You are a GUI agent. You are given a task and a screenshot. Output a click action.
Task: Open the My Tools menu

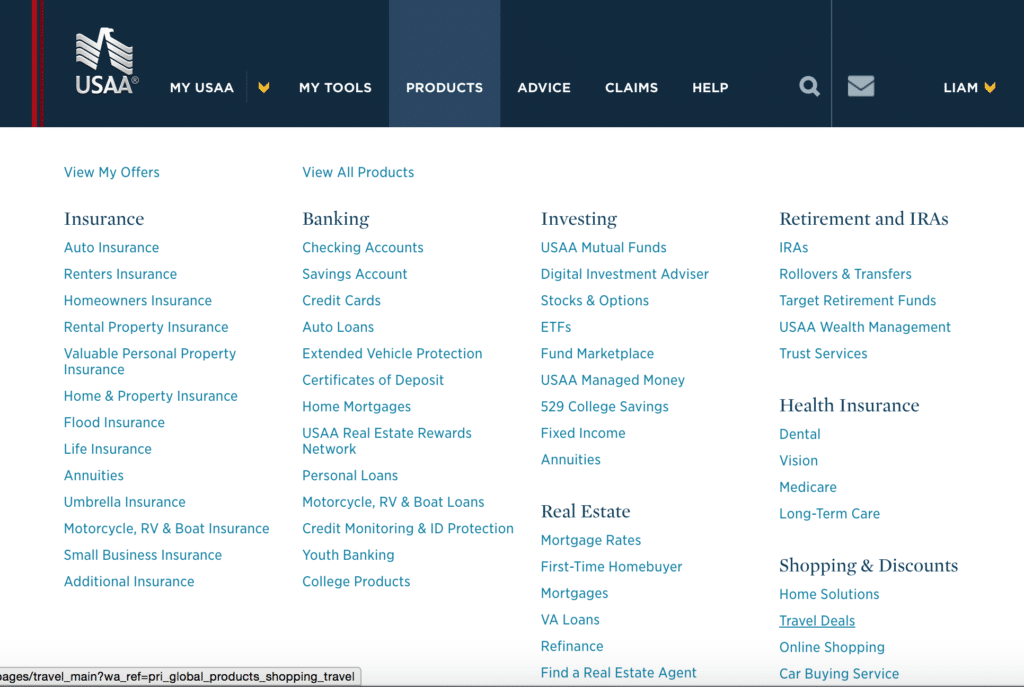tap(335, 88)
